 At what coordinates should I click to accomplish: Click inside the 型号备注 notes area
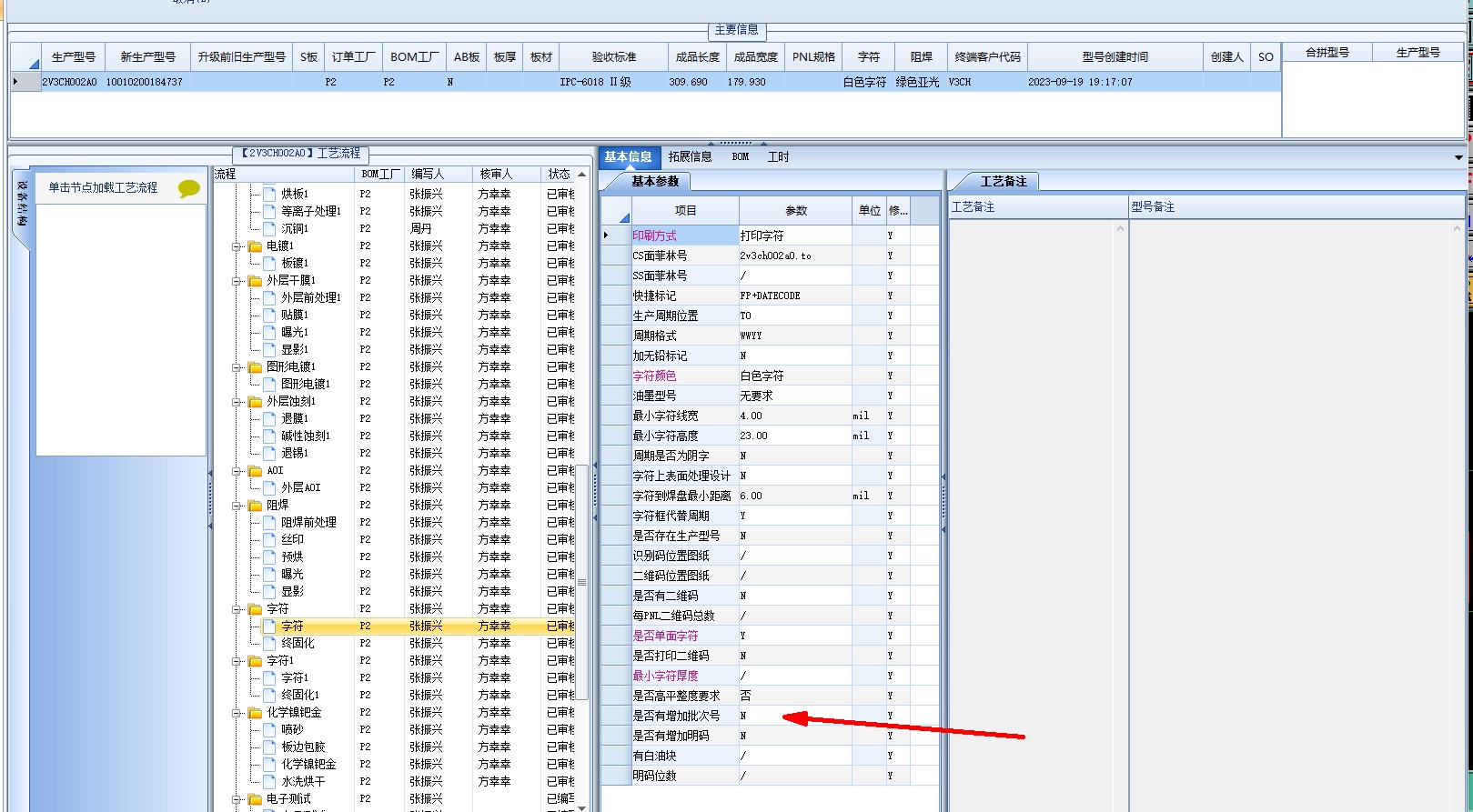pyautogui.click(x=1296, y=514)
